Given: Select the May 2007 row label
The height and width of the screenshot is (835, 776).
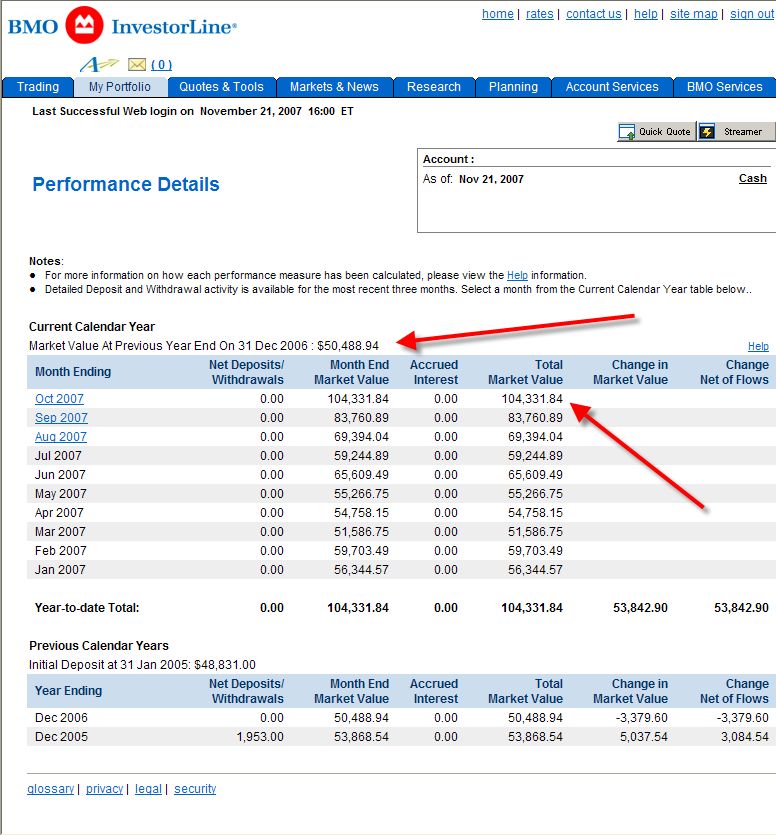Looking at the screenshot, I should [61, 494].
